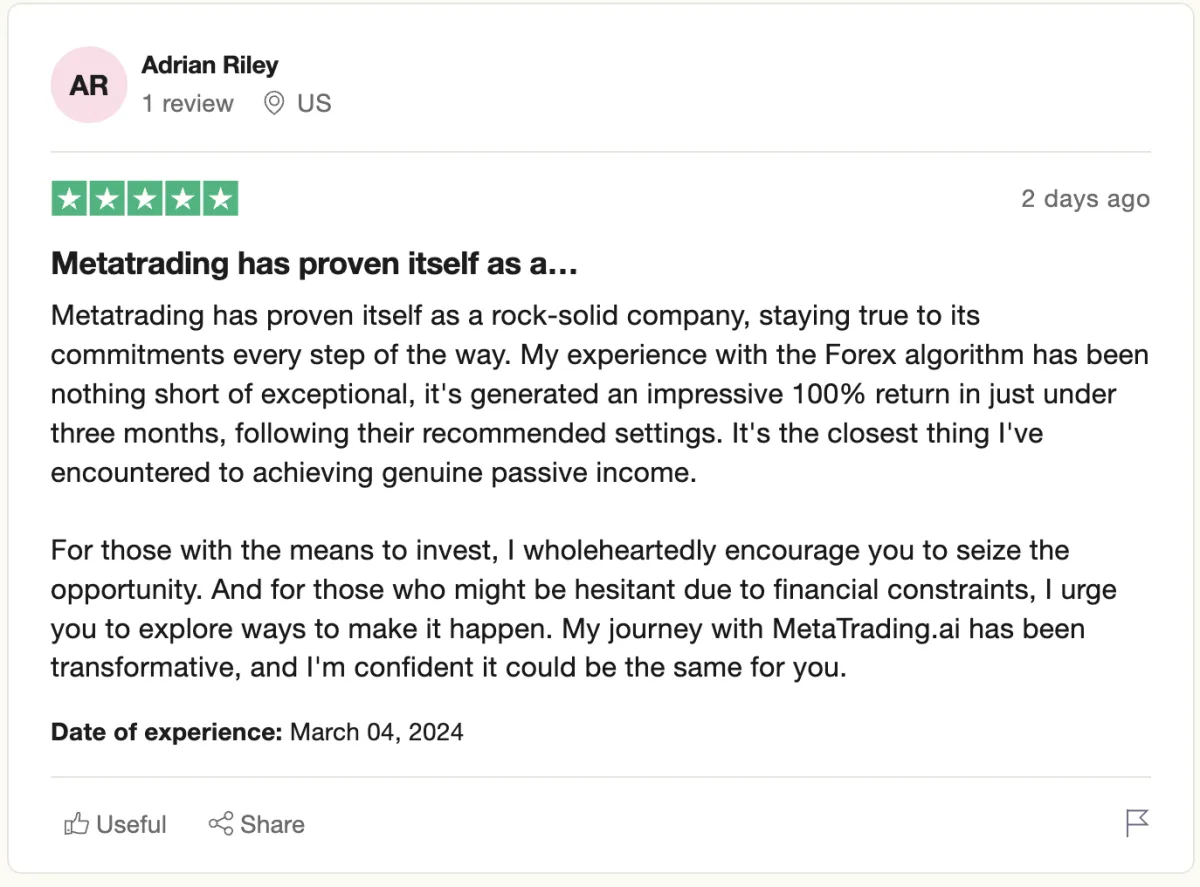Click the Share text label
1200x887 pixels.
[273, 824]
